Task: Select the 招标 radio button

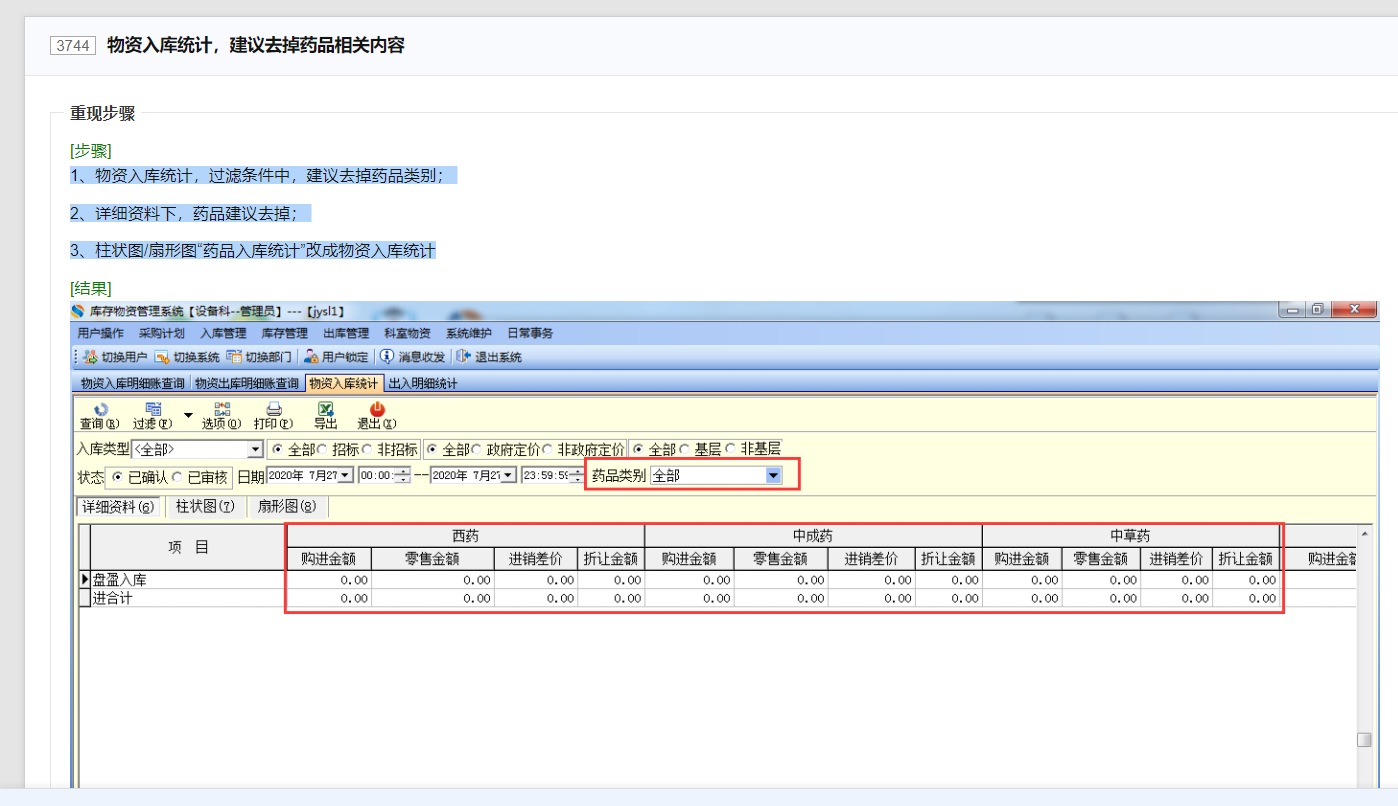Action: [322, 450]
